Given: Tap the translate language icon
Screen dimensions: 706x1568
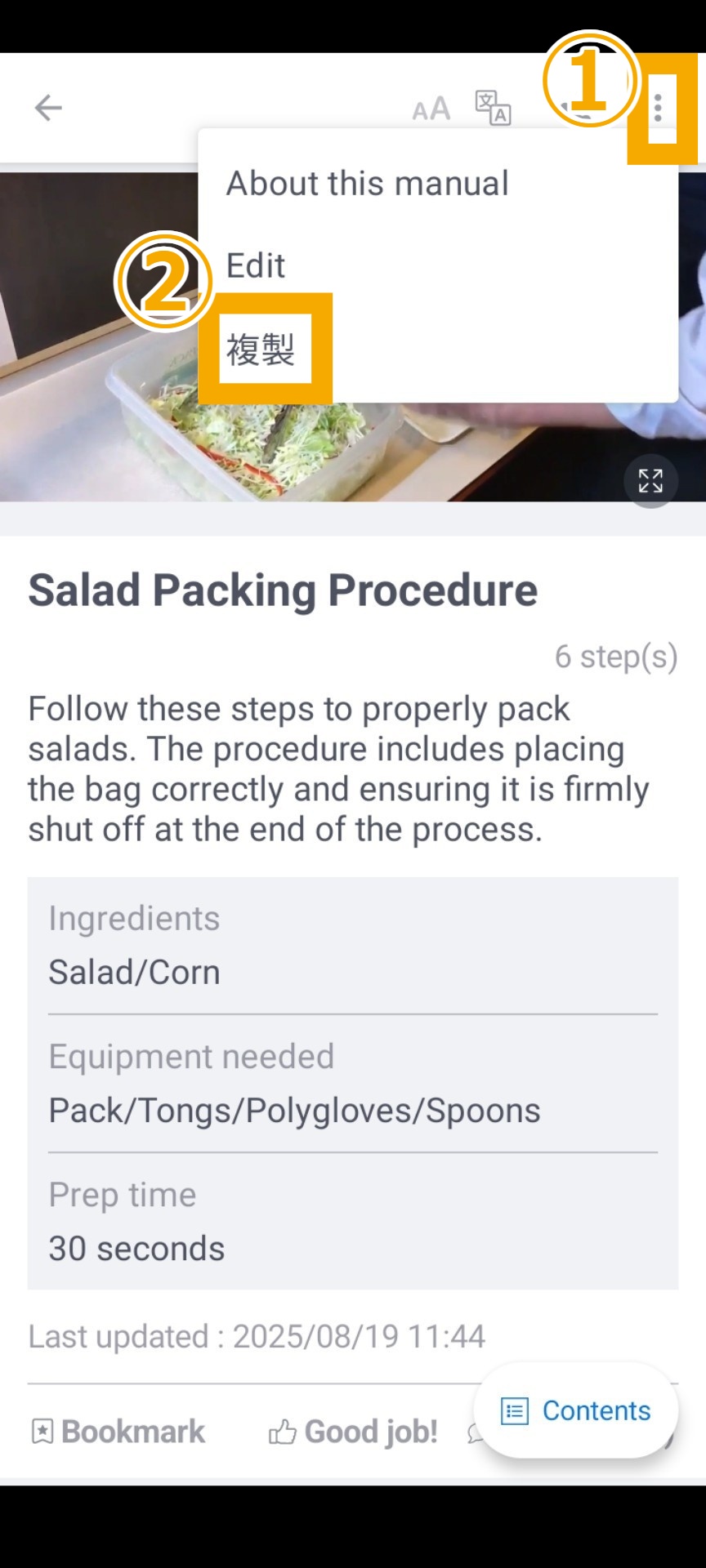Looking at the screenshot, I should tap(493, 108).
